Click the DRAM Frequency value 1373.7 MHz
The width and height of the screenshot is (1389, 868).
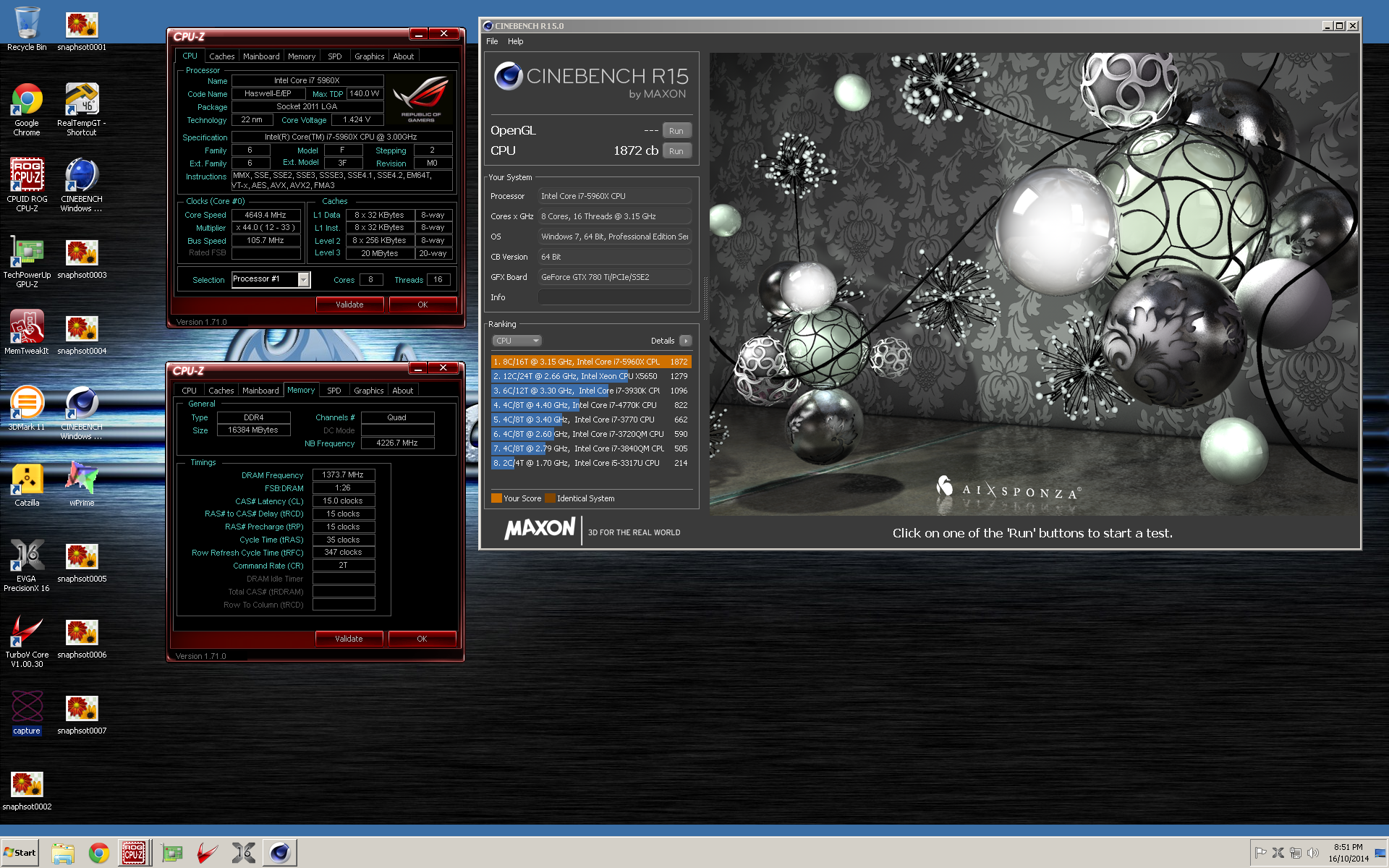tap(343, 475)
